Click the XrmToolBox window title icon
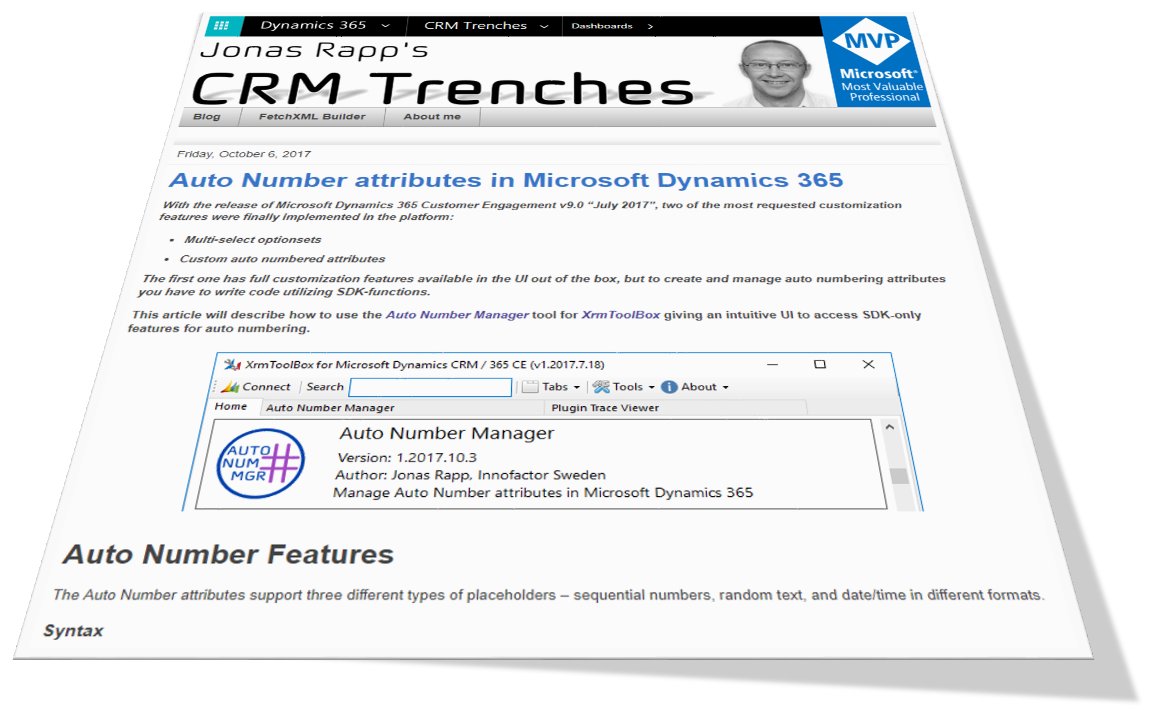1149x712 pixels. tap(232, 364)
